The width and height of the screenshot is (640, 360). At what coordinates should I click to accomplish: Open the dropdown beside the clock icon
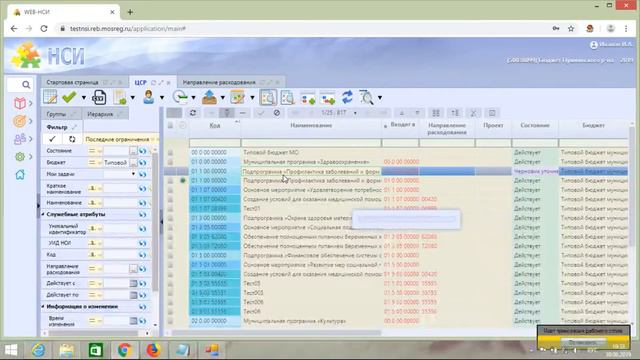click(193, 98)
